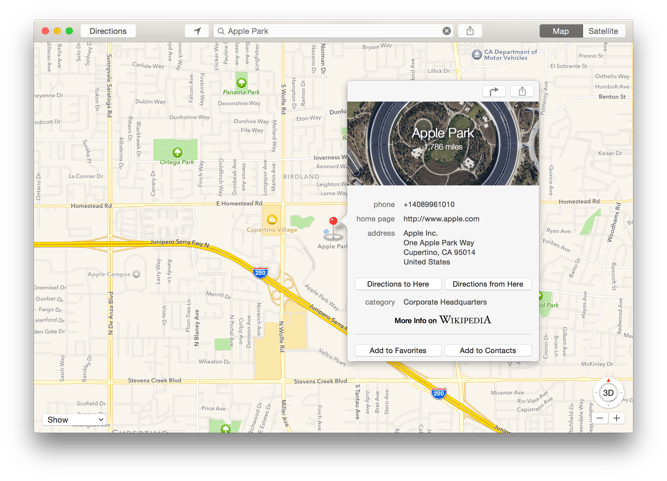Click the Interstate 280 shield near Miramar Ave
This screenshot has height=481, width=667.
pyautogui.click(x=439, y=393)
